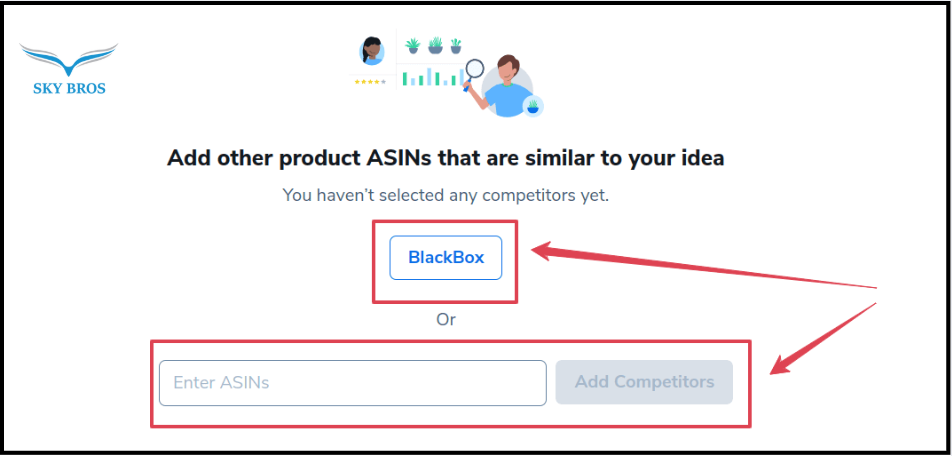This screenshot has height=456, width=952.
Task: Click the five-star rating under the avatar
Action: (x=369, y=81)
